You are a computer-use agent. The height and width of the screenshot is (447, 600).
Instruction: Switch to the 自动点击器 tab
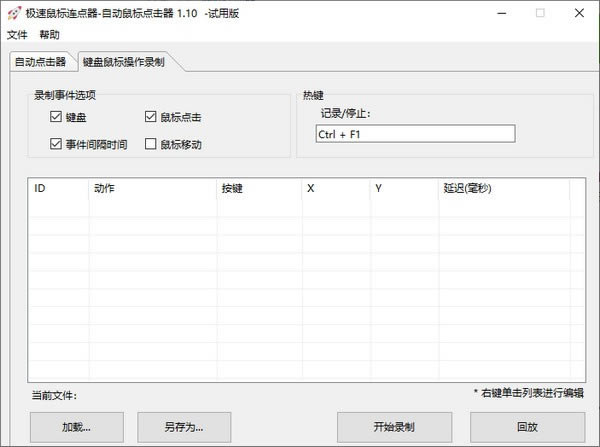40,62
